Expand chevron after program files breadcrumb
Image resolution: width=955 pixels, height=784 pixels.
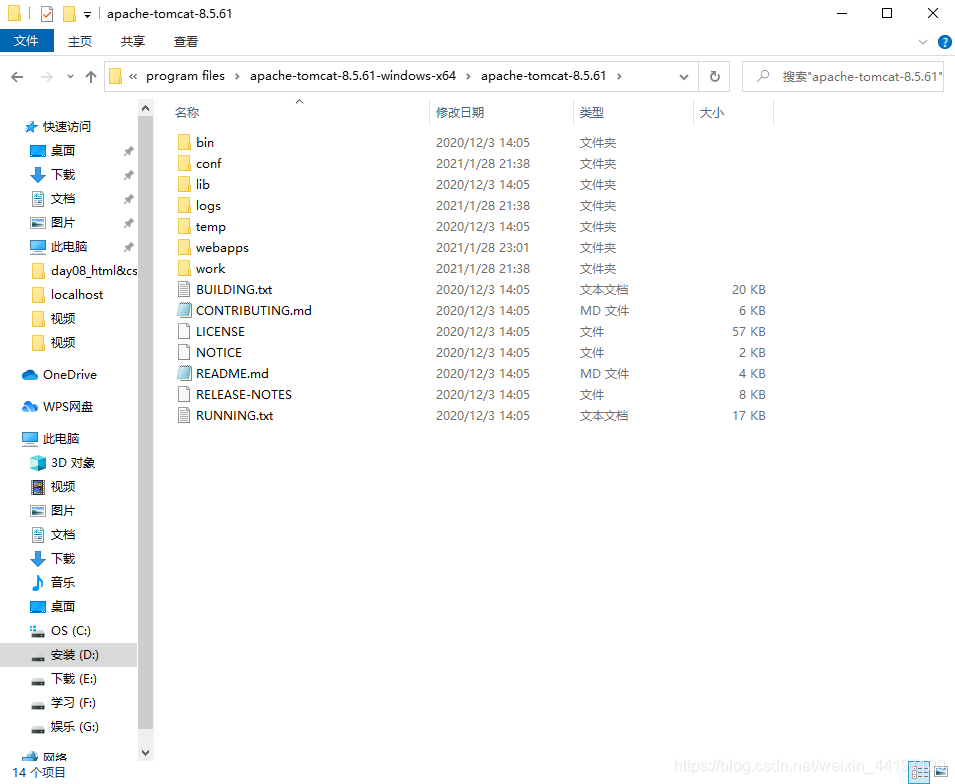point(237,76)
